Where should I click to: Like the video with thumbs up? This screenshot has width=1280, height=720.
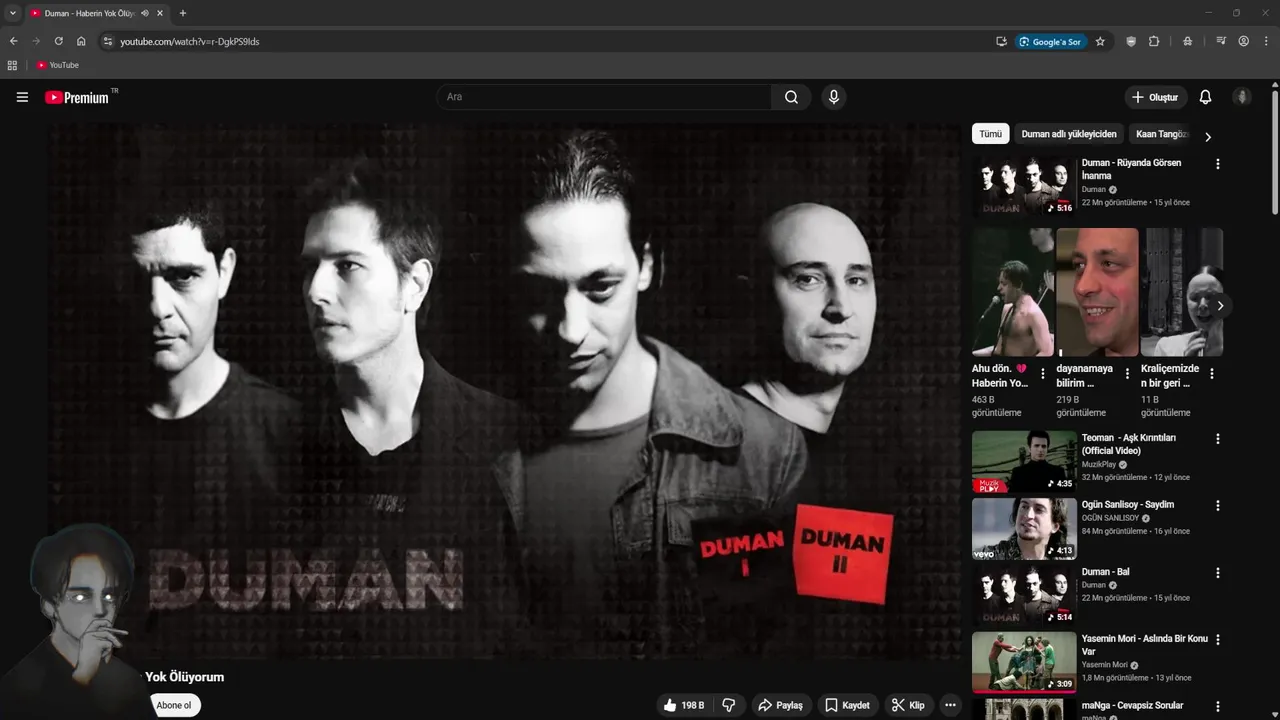[x=684, y=705]
